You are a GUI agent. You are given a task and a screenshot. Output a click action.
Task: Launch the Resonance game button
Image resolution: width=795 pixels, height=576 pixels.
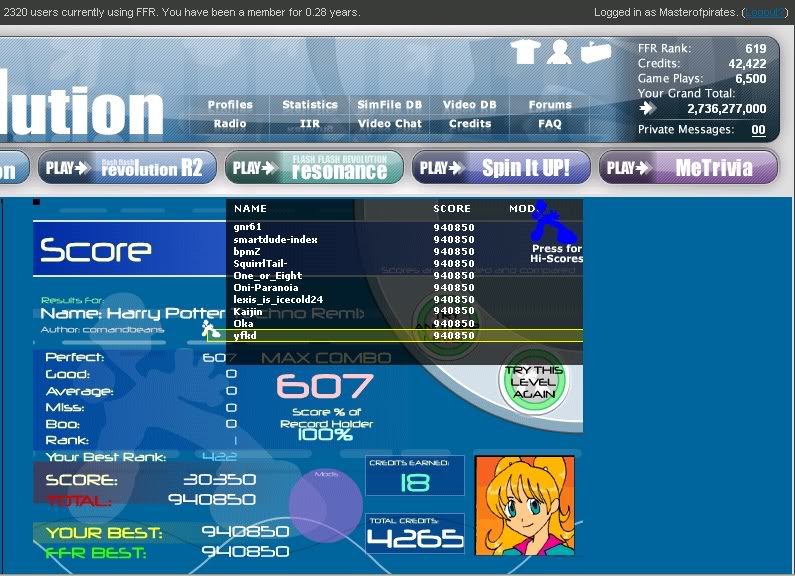(x=314, y=168)
